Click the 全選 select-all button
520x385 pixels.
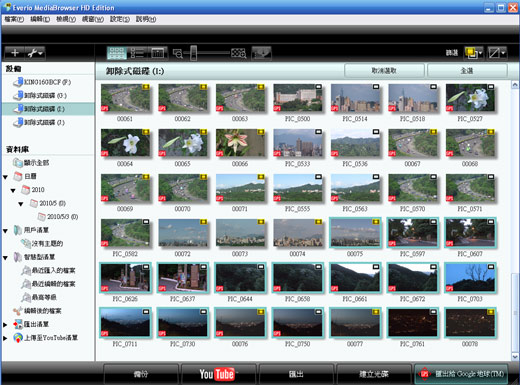467,71
